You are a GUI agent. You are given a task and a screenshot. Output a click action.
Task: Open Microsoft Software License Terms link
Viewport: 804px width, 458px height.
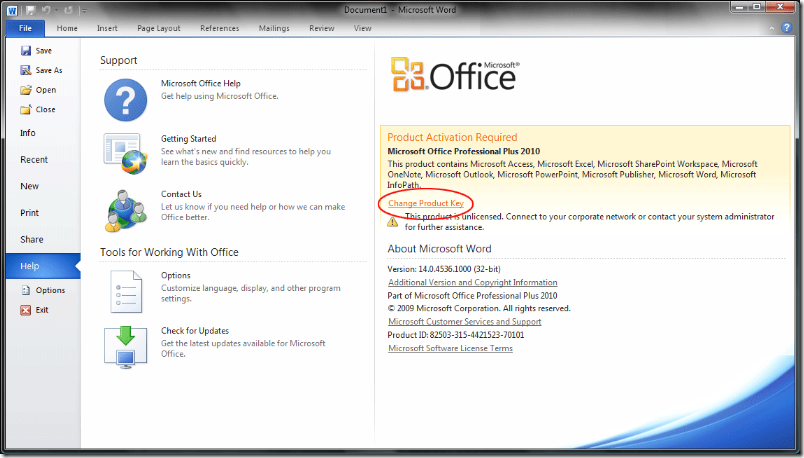pos(450,348)
